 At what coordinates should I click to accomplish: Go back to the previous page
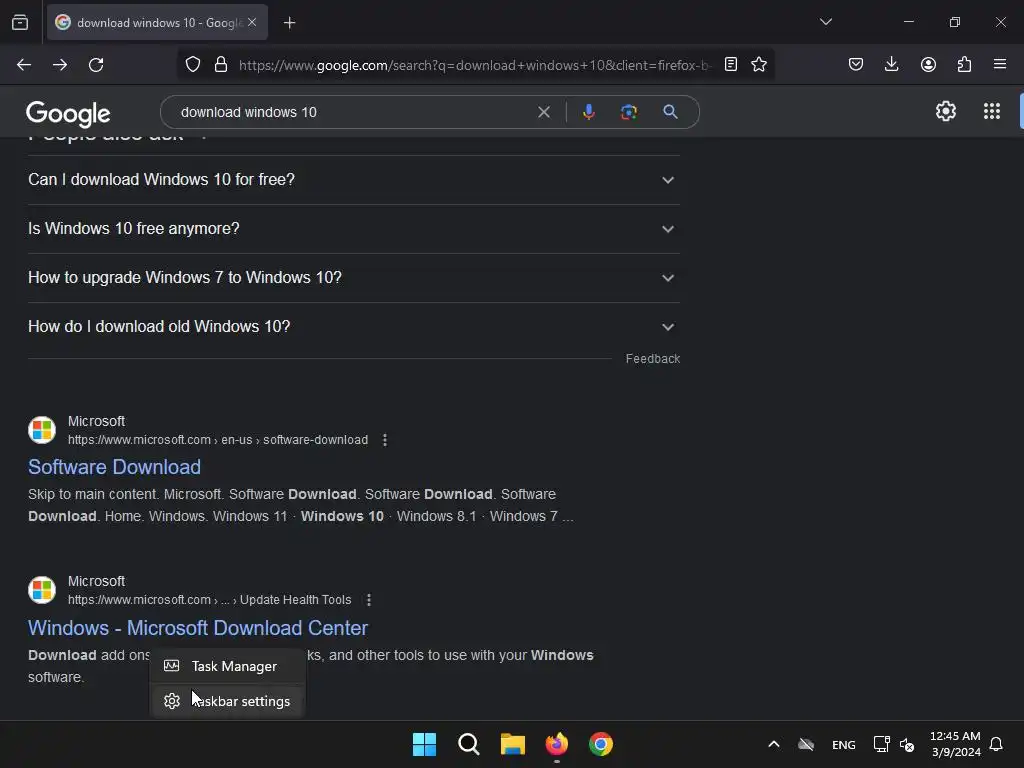tap(24, 65)
